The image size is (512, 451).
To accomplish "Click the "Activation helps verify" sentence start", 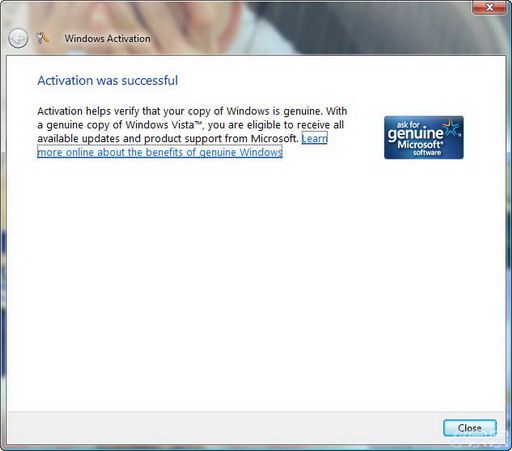I will tap(88, 111).
